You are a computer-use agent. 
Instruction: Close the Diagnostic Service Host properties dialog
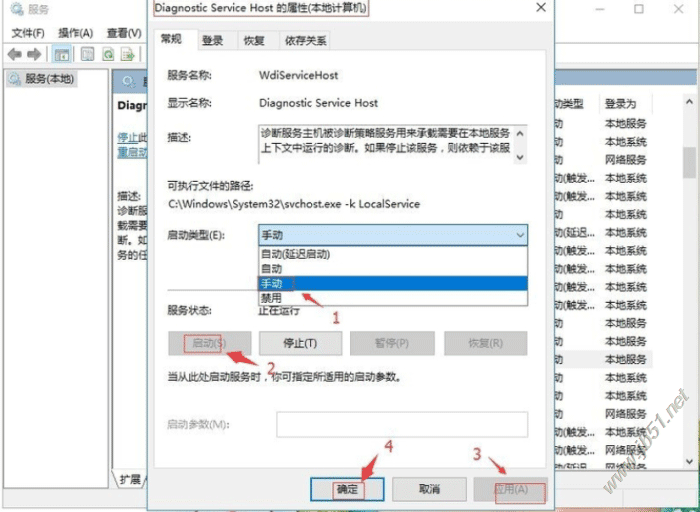coord(541,8)
